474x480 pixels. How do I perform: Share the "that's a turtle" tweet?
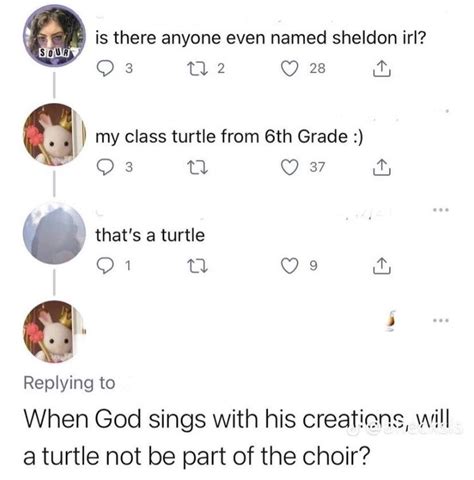381,266
